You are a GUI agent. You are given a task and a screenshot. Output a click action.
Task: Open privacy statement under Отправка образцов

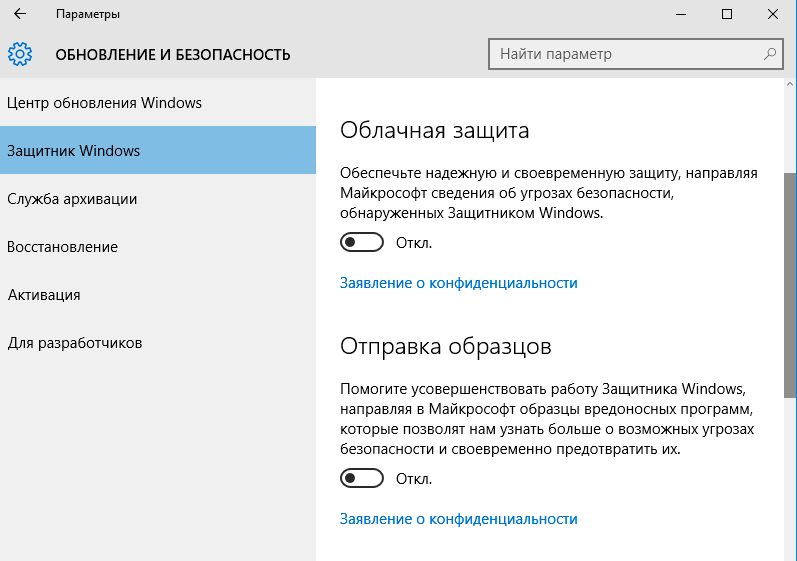pyautogui.click(x=458, y=519)
